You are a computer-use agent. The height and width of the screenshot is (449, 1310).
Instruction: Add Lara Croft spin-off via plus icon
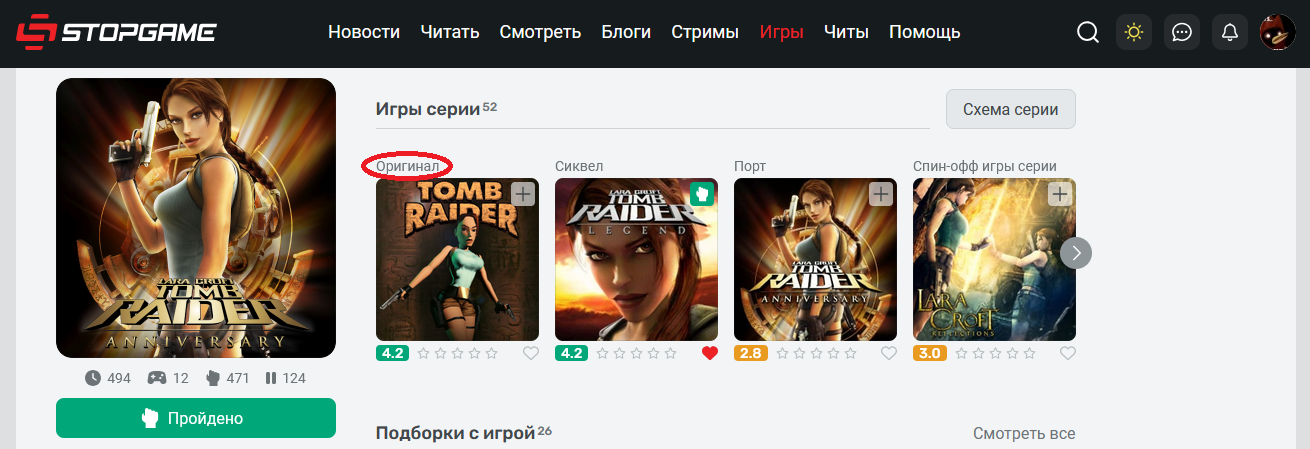click(x=1060, y=194)
